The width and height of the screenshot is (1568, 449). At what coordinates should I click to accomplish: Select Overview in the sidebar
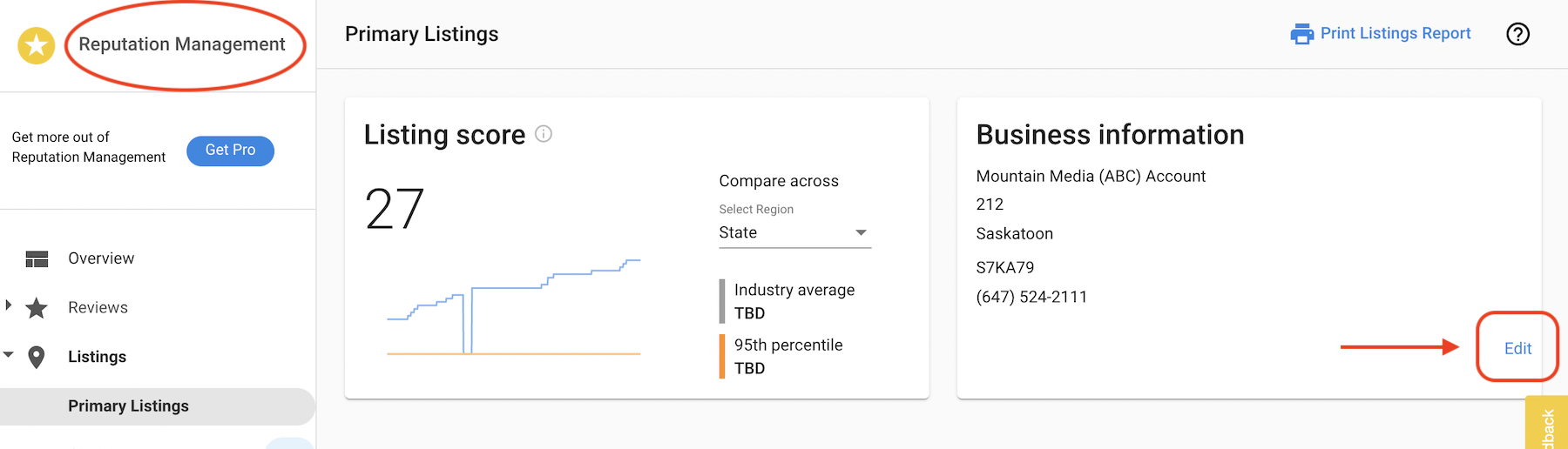pos(101,258)
